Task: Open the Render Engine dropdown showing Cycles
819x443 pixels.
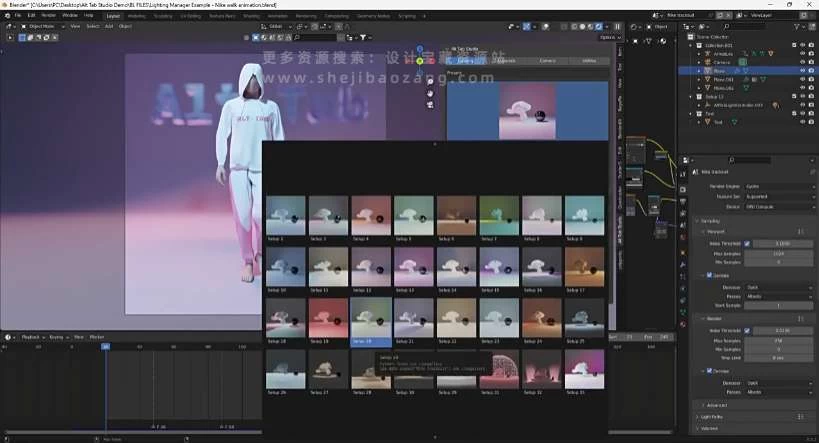Action: tap(779, 186)
